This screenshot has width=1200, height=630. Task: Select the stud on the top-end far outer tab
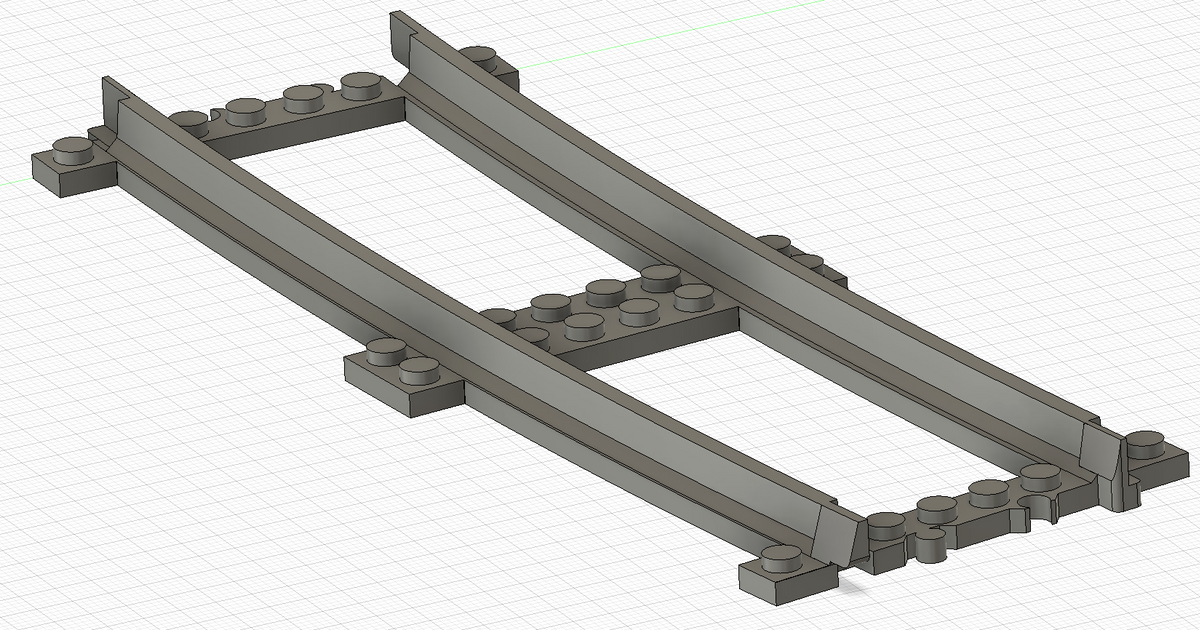(483, 58)
